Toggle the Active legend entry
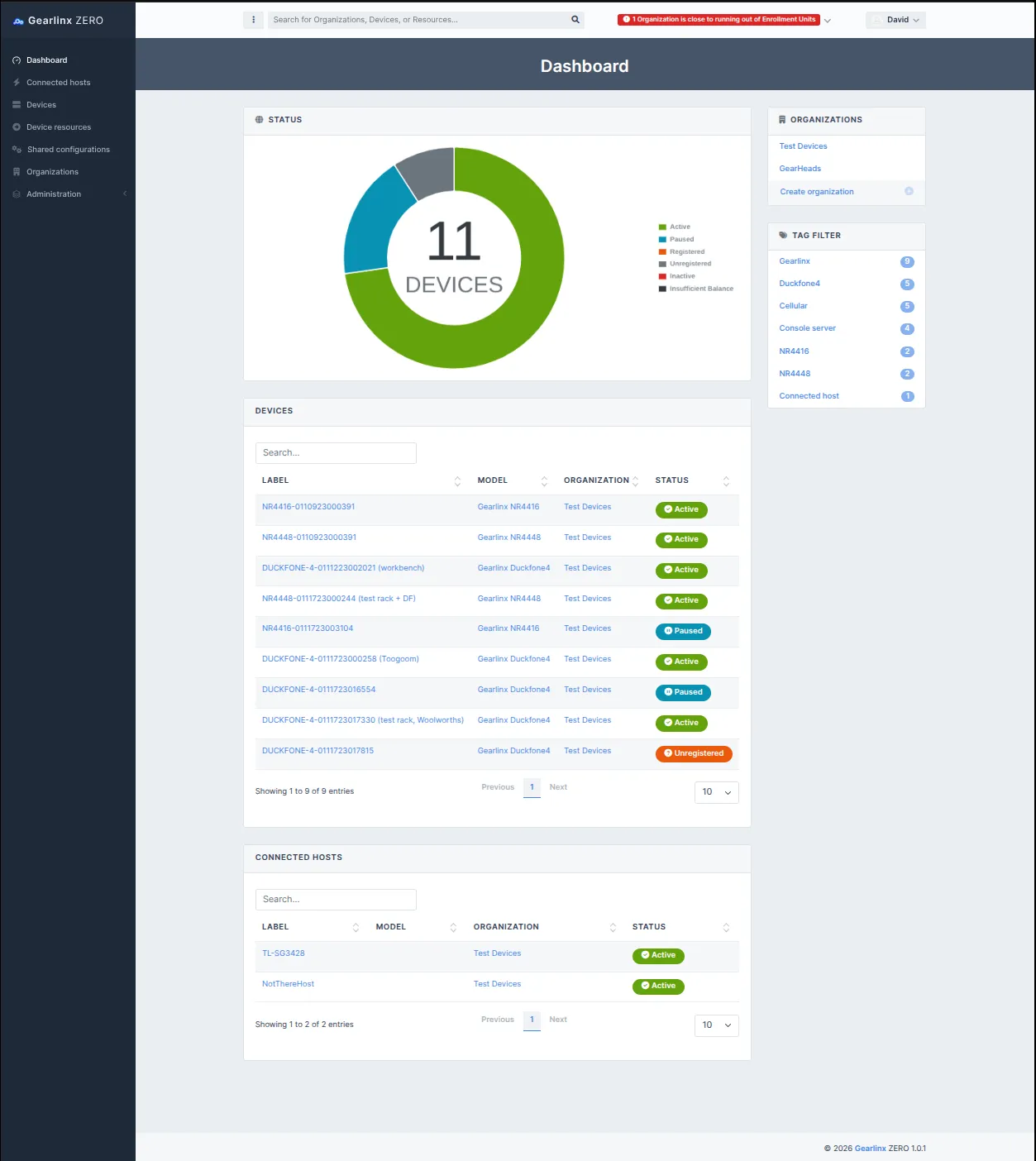 coord(675,227)
